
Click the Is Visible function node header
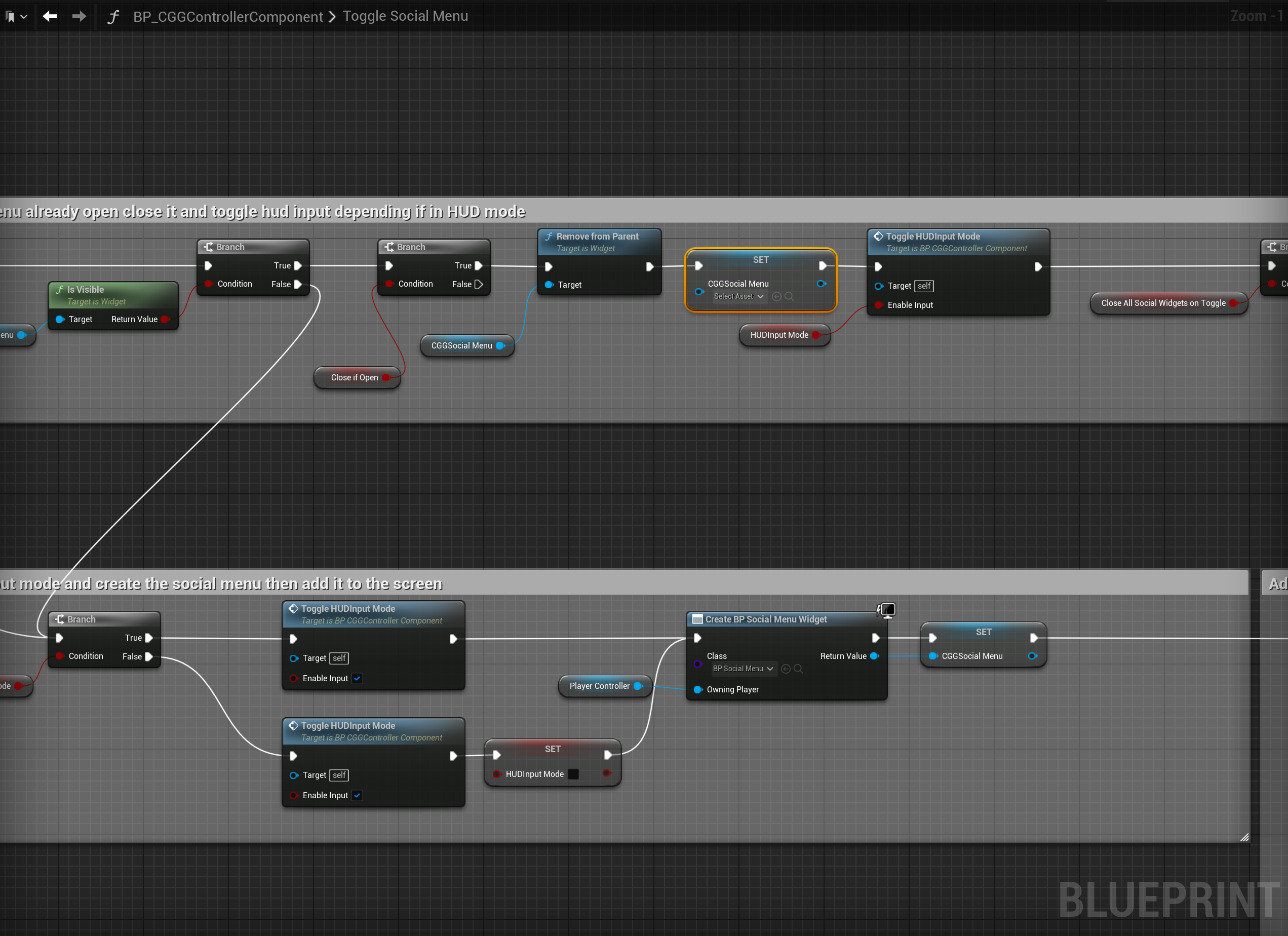click(85, 290)
